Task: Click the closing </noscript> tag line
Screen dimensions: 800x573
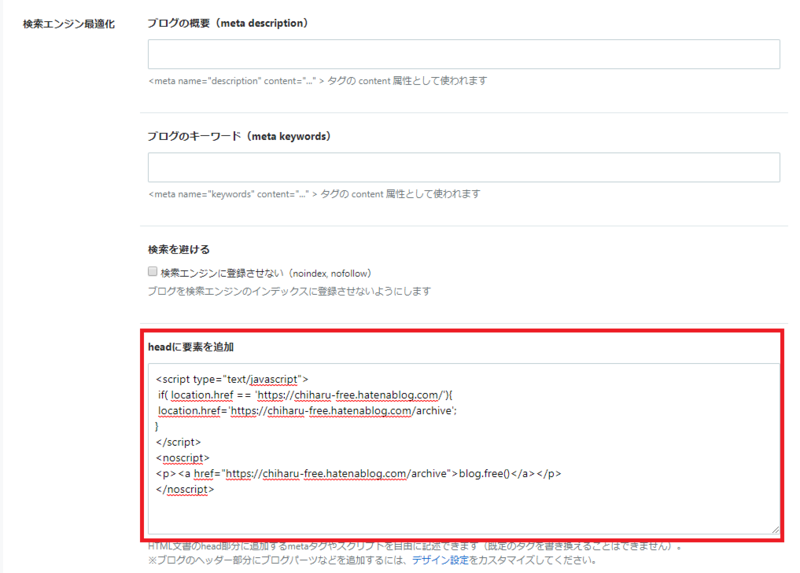Action: 185,489
